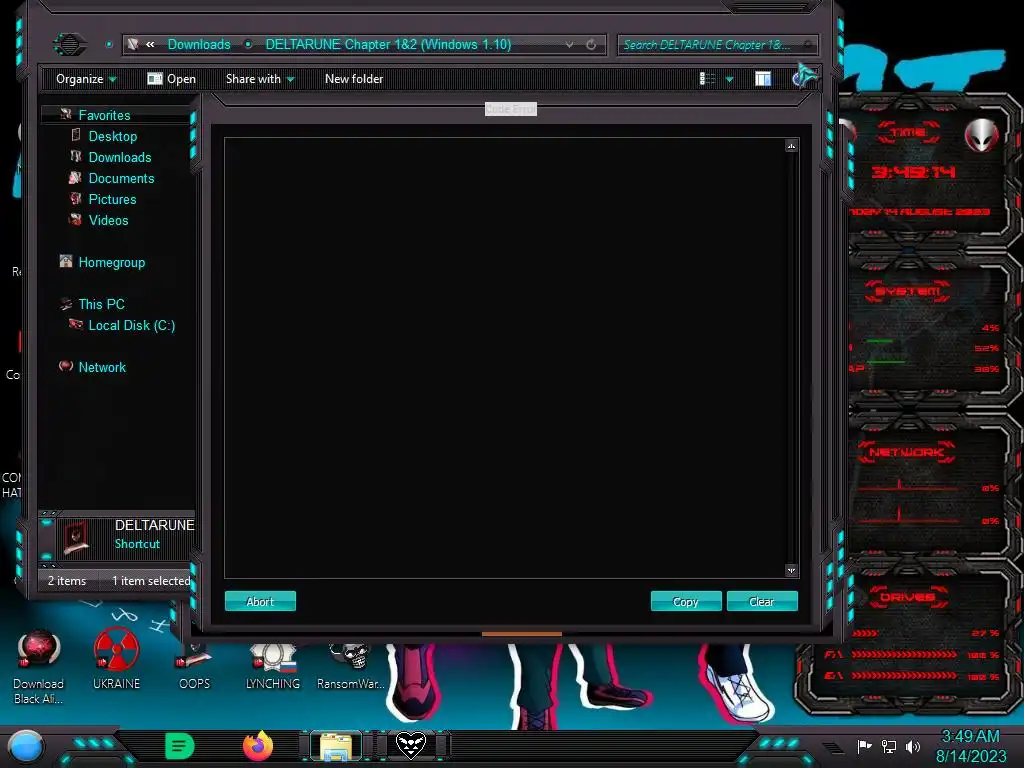Click the Desktop folder icon in sidebar
Image resolution: width=1024 pixels, height=768 pixels.
point(76,135)
